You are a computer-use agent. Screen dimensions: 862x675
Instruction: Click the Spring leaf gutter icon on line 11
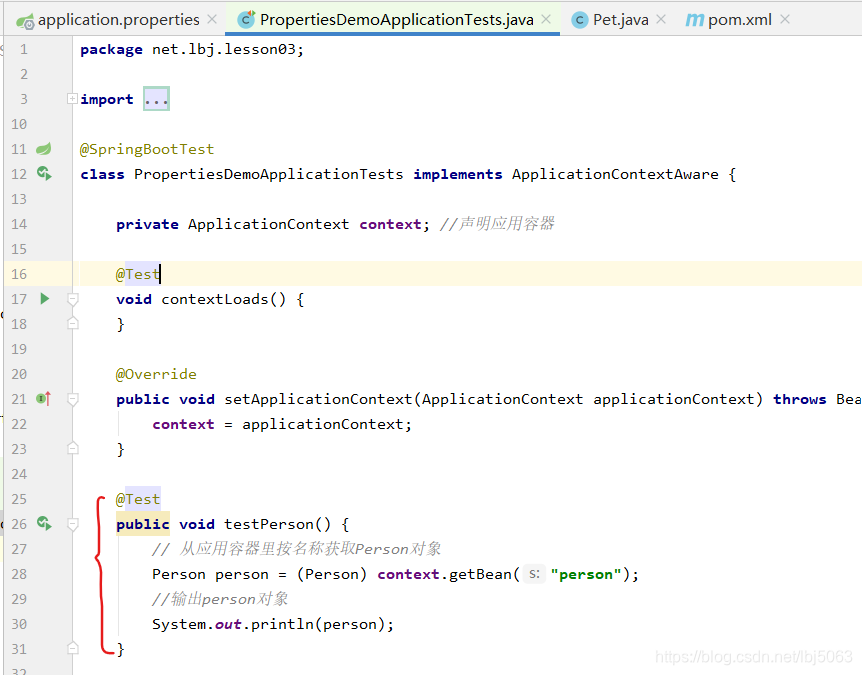[x=44, y=148]
